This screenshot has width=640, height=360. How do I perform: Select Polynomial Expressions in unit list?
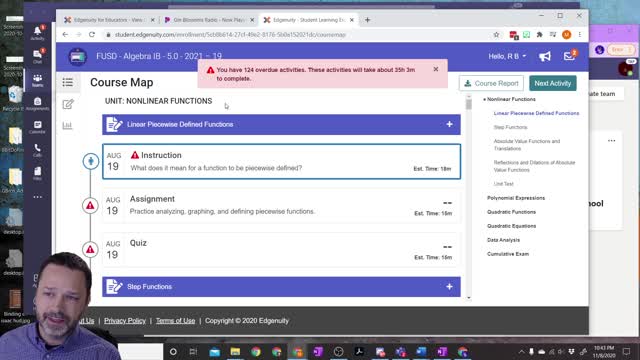[516, 198]
